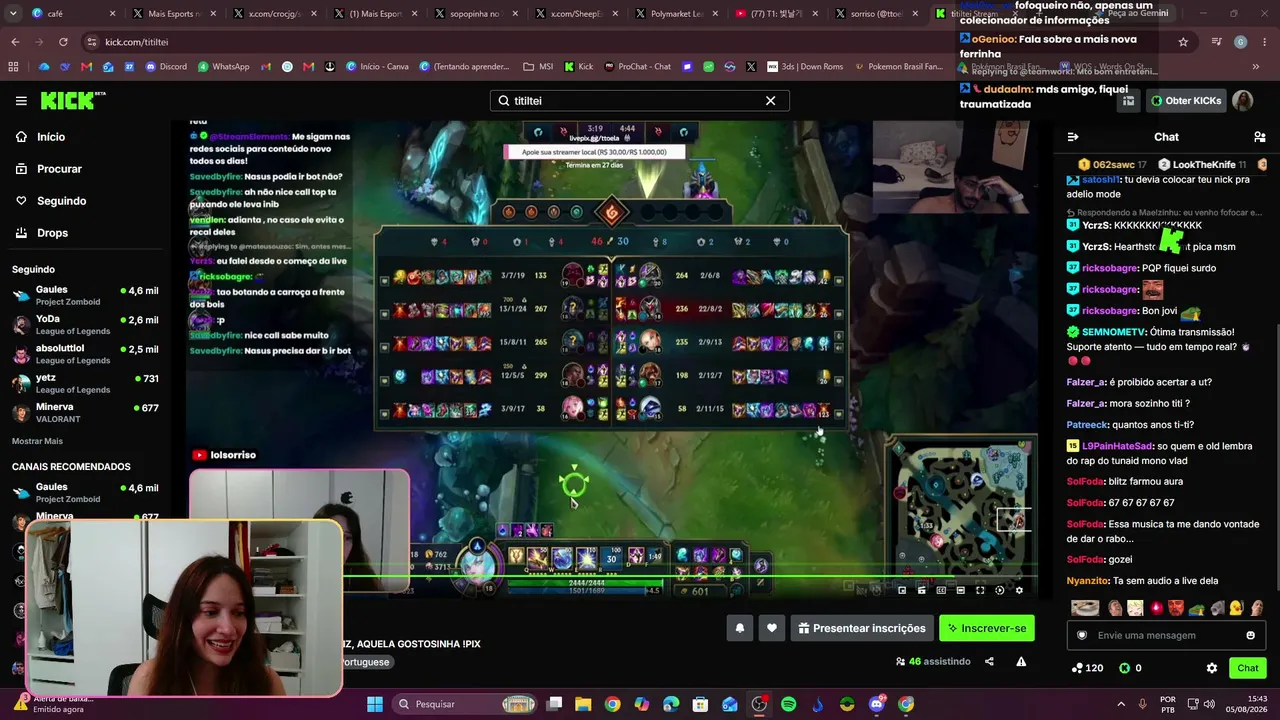Click Presentear inscrições button

[x=862, y=628]
